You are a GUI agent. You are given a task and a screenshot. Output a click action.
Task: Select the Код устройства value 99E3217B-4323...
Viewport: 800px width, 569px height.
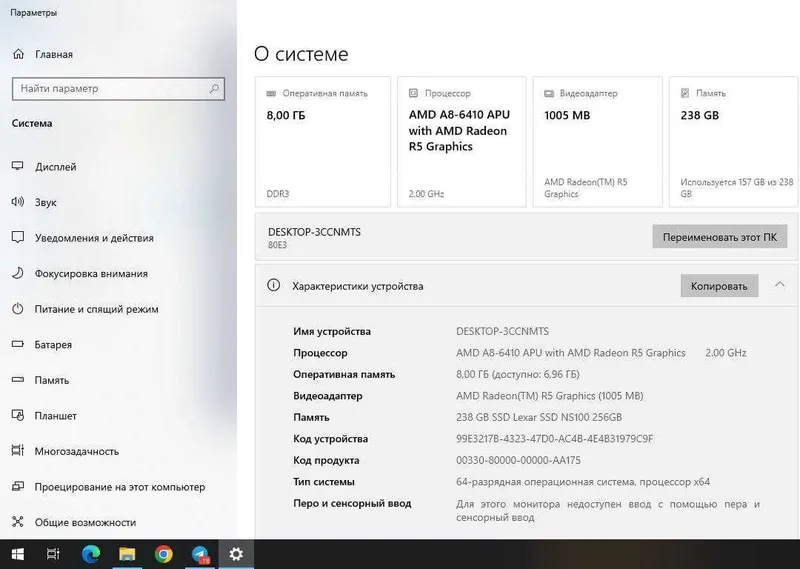(x=555, y=439)
